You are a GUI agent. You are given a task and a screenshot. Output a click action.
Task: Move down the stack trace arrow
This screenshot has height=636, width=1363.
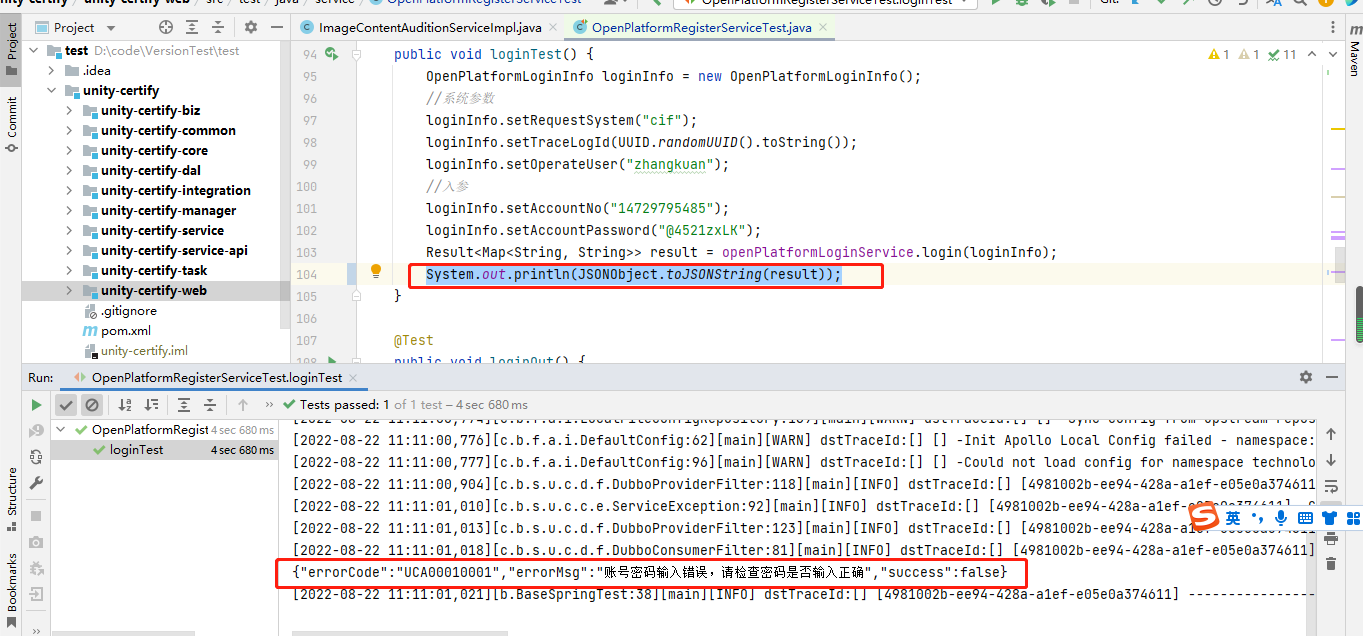[x=1331, y=461]
